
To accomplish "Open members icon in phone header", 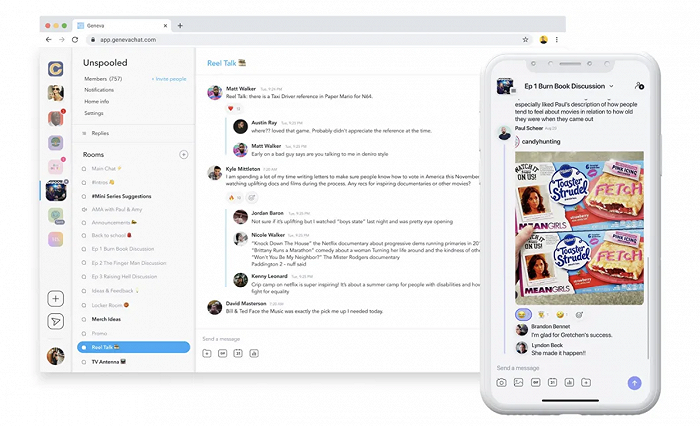I will coord(639,86).
